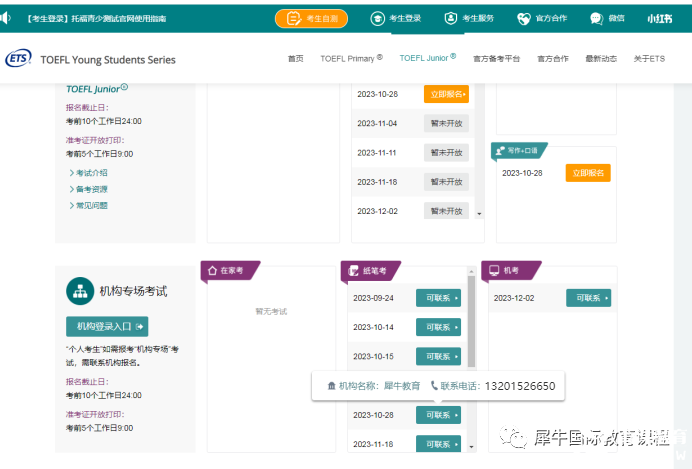Viewport: 692px width, 469px height.
Task: Click the 微信 chat bubble icon
Action: pyautogui.click(x=596, y=19)
